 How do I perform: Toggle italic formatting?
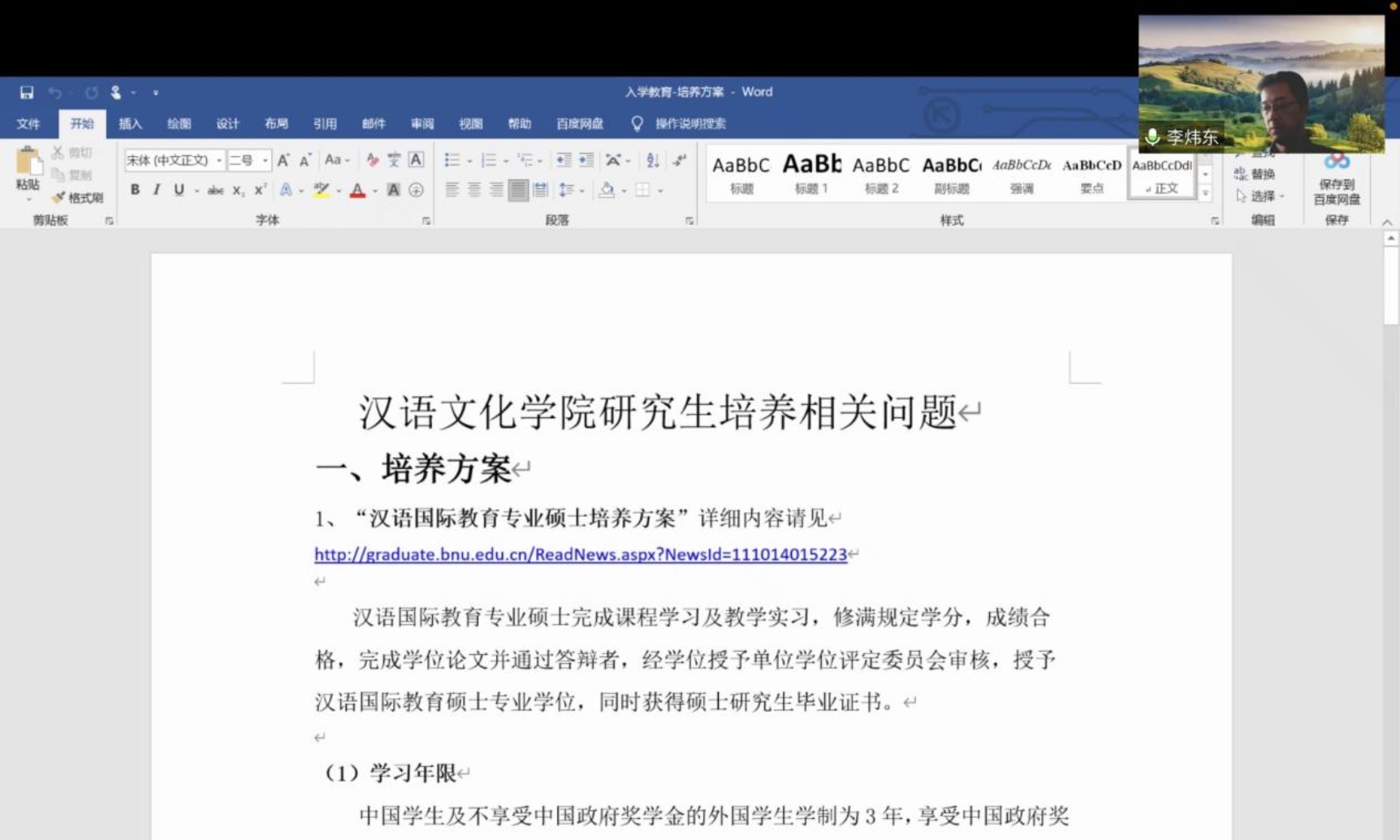coord(156,190)
